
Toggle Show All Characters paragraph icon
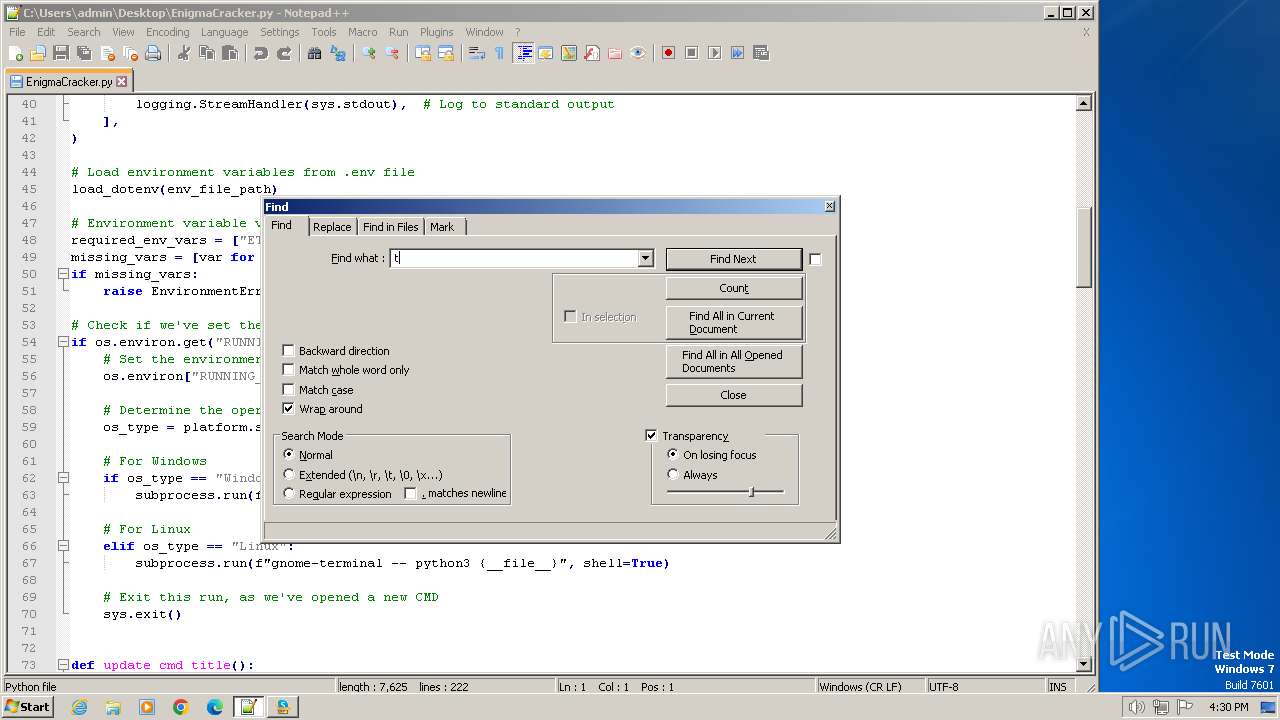500,53
